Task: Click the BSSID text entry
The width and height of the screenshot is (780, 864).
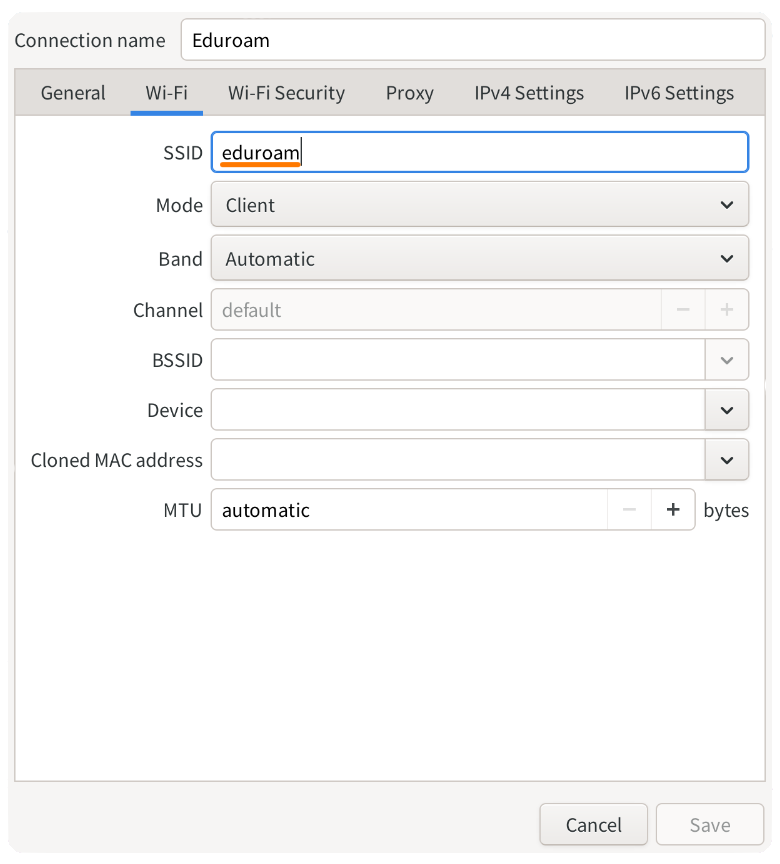Action: click(x=458, y=360)
